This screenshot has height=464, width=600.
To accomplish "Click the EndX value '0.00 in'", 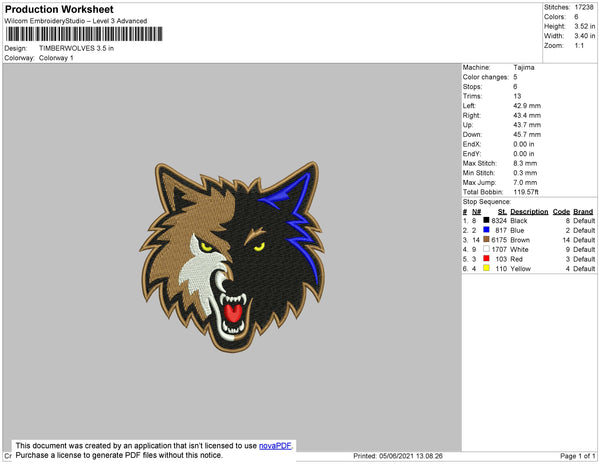I will pyautogui.click(x=524, y=144).
